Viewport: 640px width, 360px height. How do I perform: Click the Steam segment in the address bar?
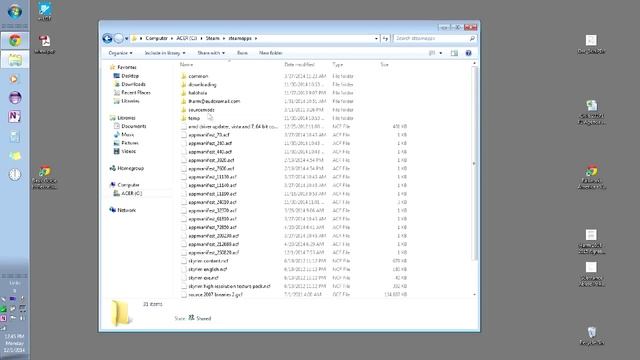pos(212,38)
